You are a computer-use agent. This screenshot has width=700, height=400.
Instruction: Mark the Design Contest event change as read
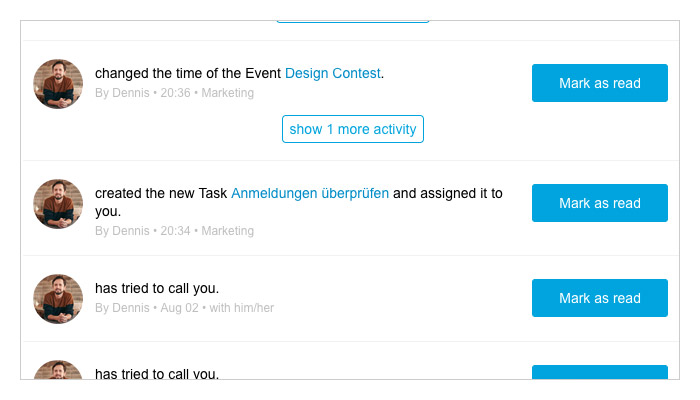(x=600, y=83)
